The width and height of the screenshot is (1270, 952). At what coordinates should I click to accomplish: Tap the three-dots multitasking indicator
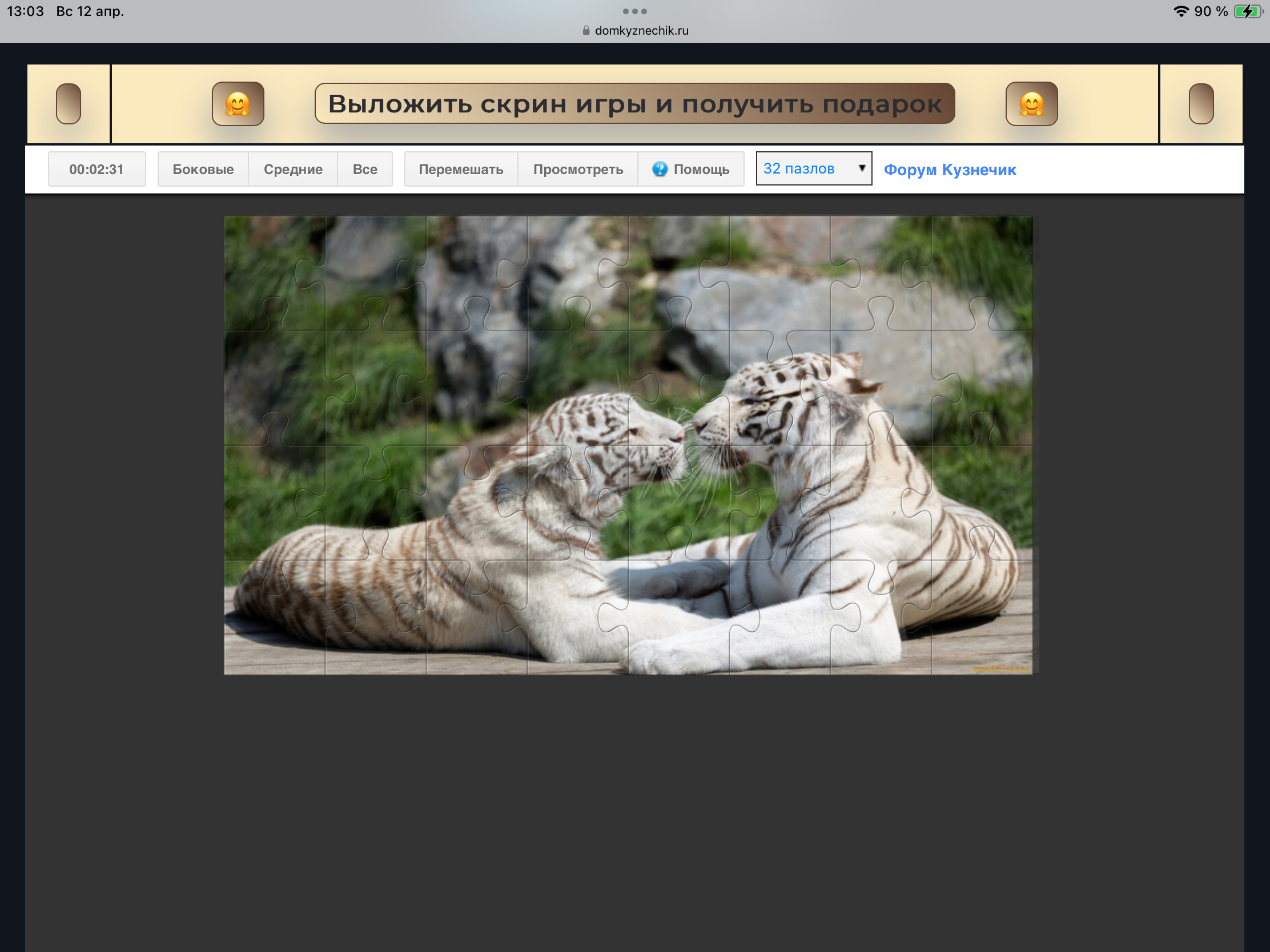634,11
